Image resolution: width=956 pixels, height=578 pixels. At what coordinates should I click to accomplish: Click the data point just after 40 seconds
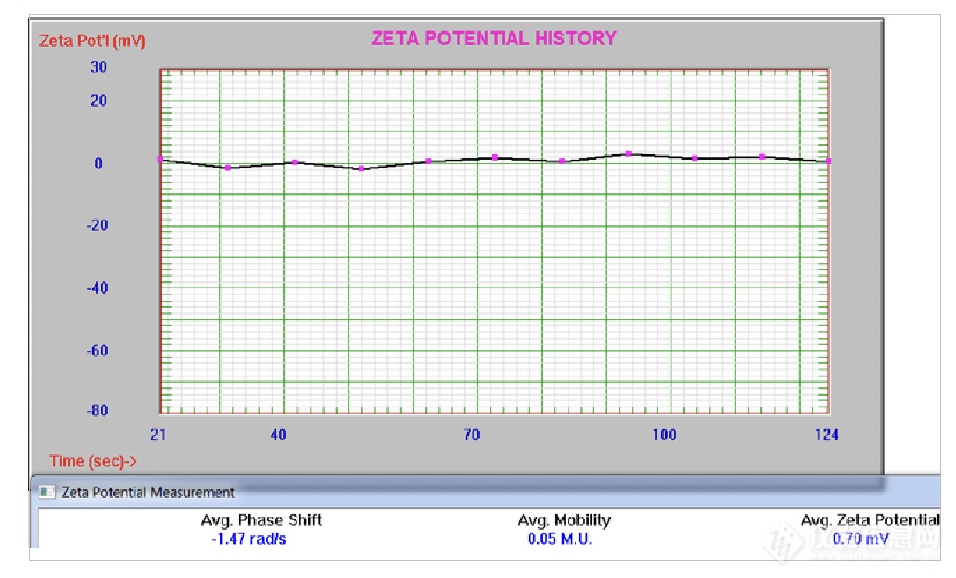click(294, 162)
